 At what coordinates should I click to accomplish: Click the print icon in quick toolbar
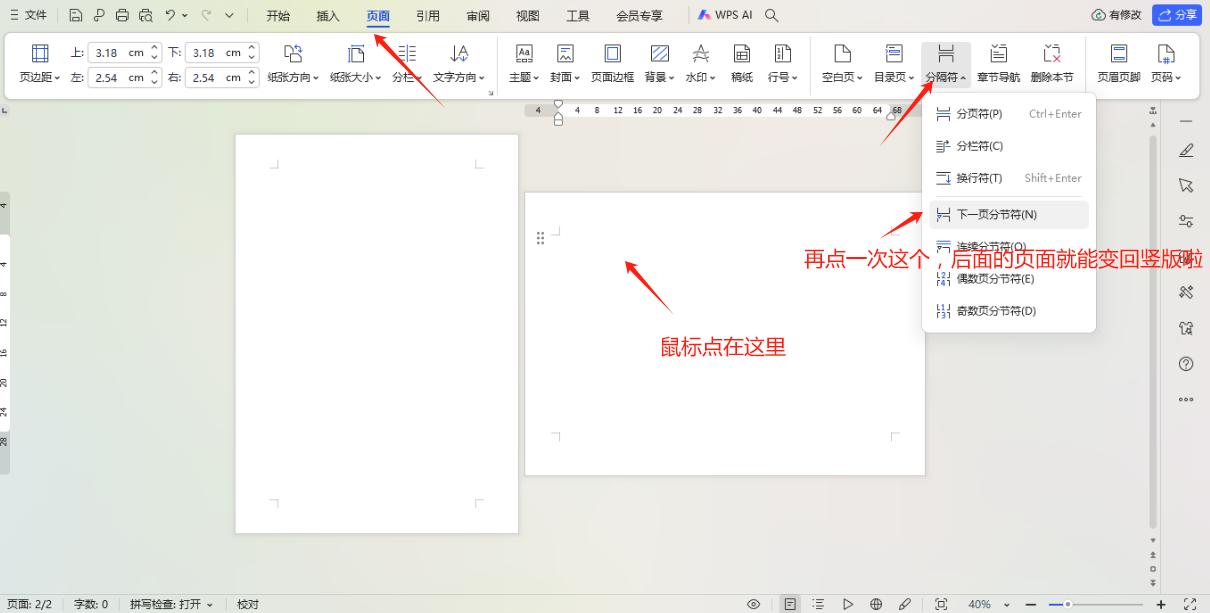pos(122,15)
